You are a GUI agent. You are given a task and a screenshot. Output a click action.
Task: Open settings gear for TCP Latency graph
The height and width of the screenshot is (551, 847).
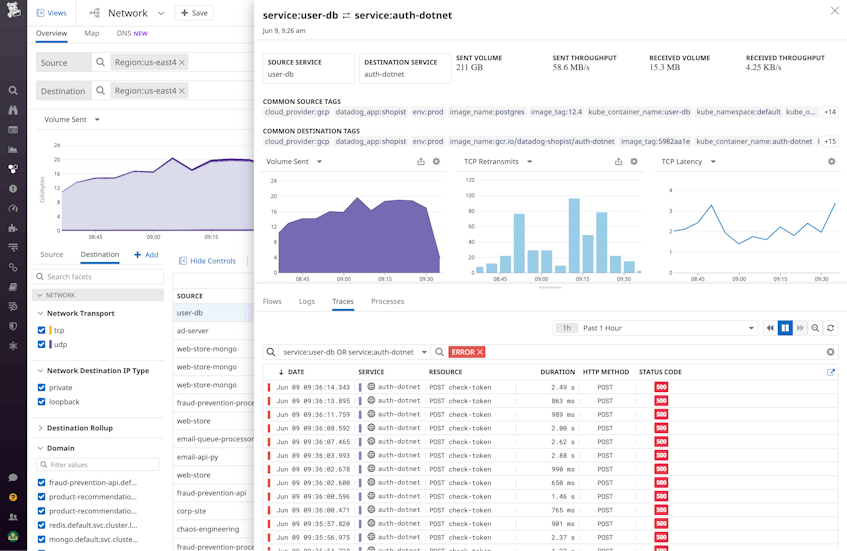pos(832,162)
